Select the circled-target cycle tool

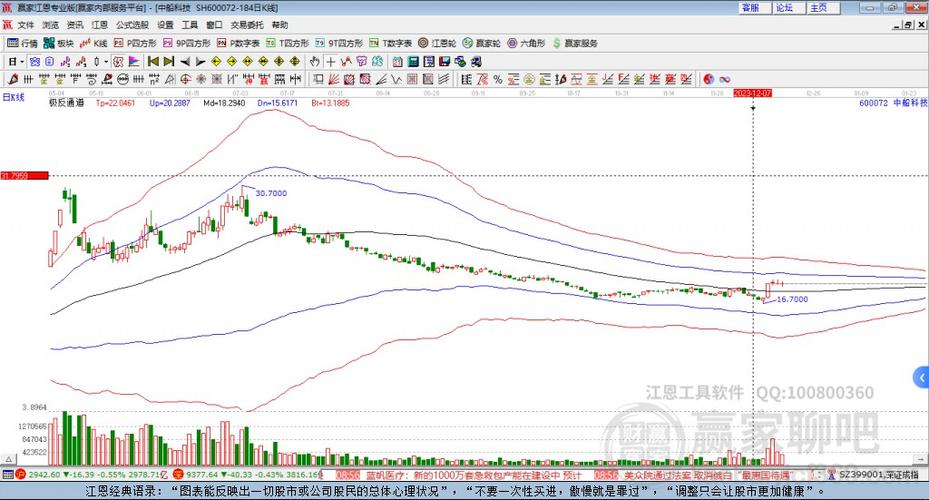pos(185,79)
